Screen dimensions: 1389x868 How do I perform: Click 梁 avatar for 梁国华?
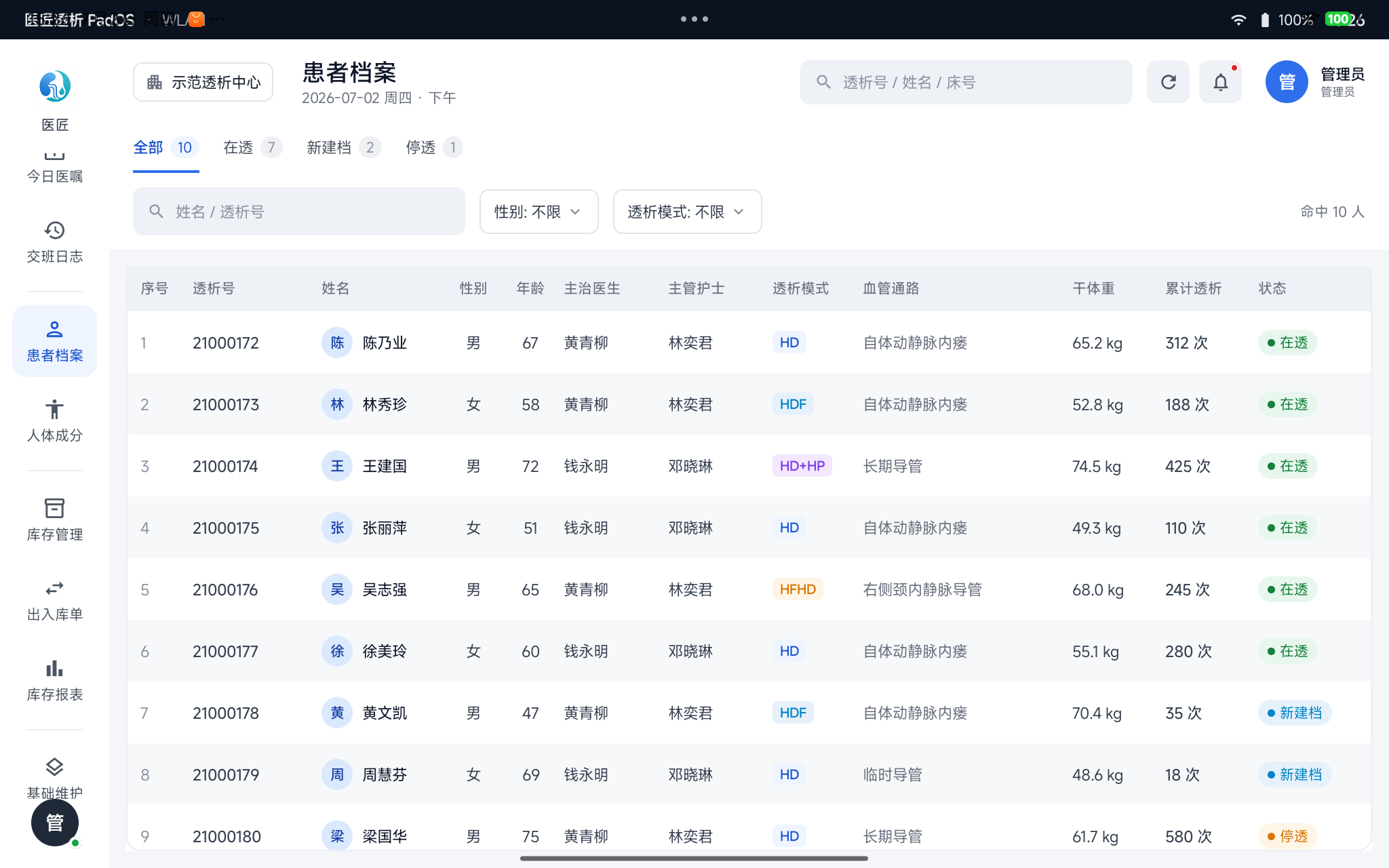337,836
